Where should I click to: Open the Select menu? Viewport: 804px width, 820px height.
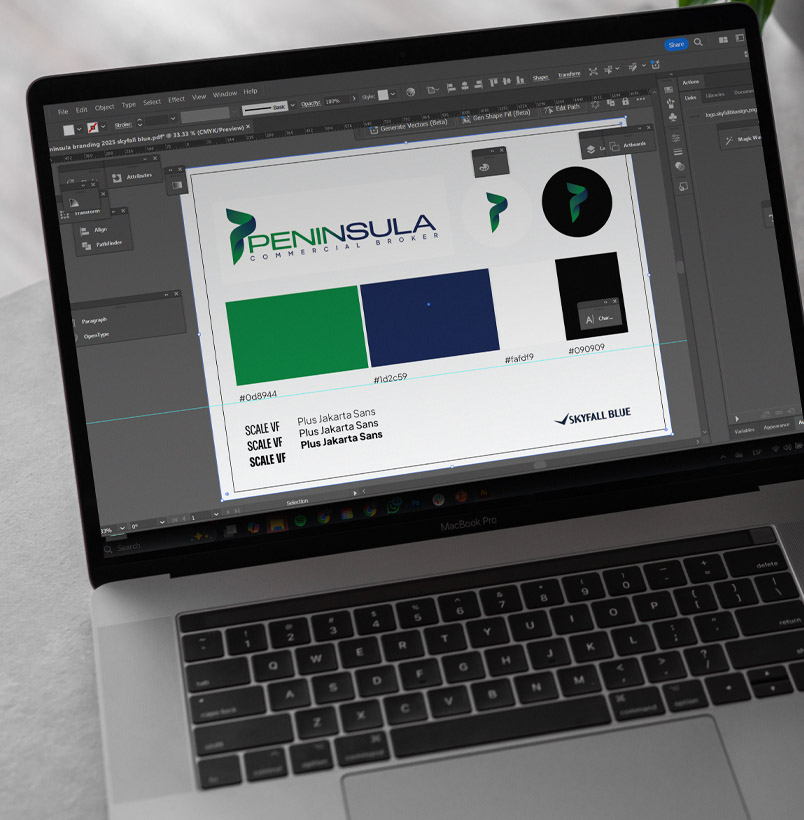[x=152, y=102]
